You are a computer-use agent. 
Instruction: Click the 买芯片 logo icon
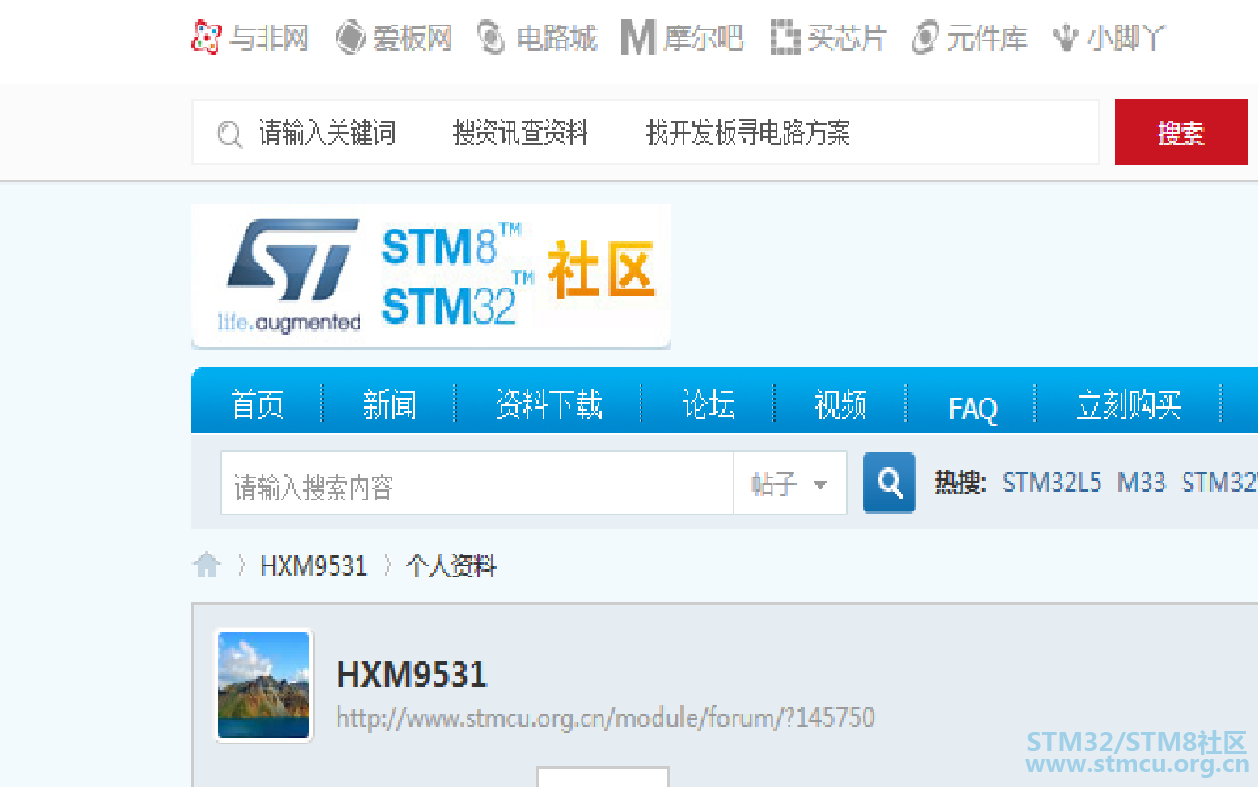(786, 38)
